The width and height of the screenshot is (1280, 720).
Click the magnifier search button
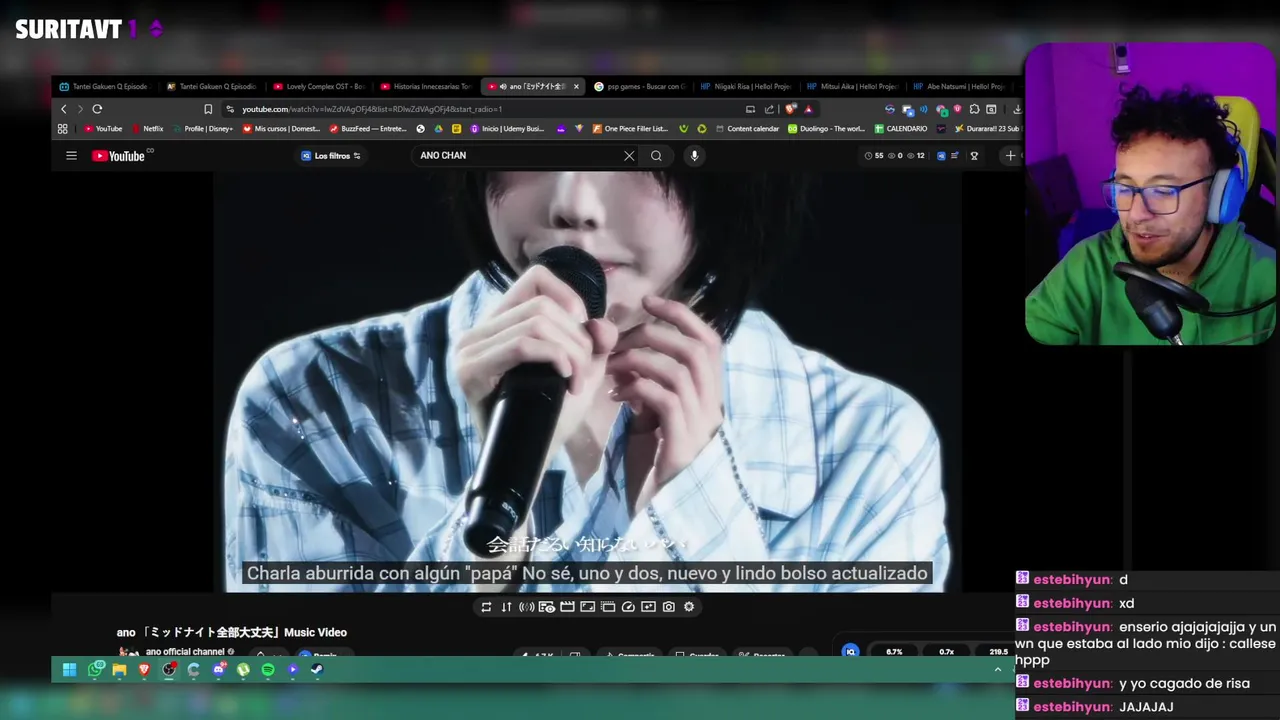coord(656,156)
